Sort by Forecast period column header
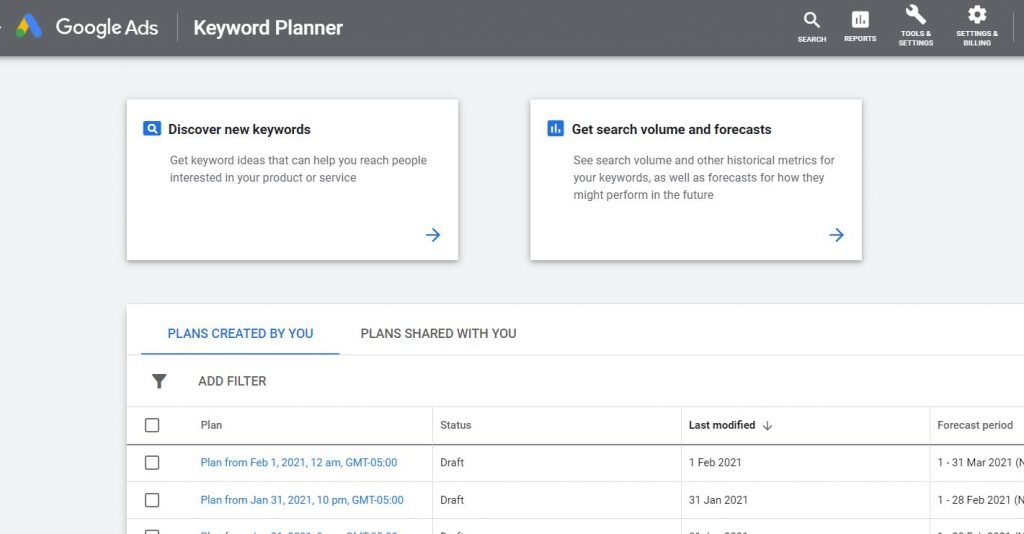 click(x=975, y=425)
